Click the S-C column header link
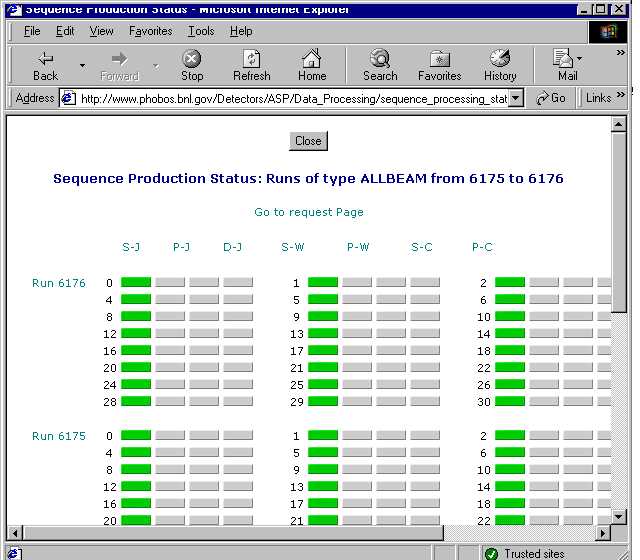The height and width of the screenshot is (560, 640). click(422, 247)
